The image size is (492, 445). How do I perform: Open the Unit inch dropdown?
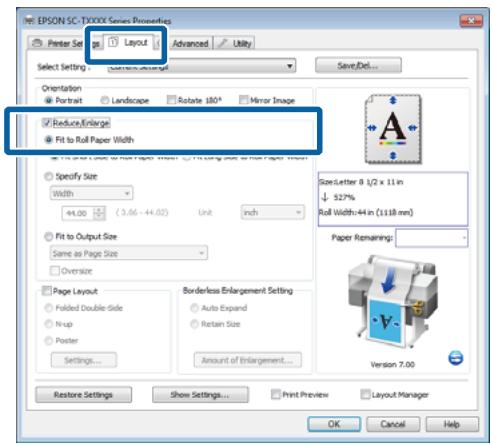coord(272,212)
